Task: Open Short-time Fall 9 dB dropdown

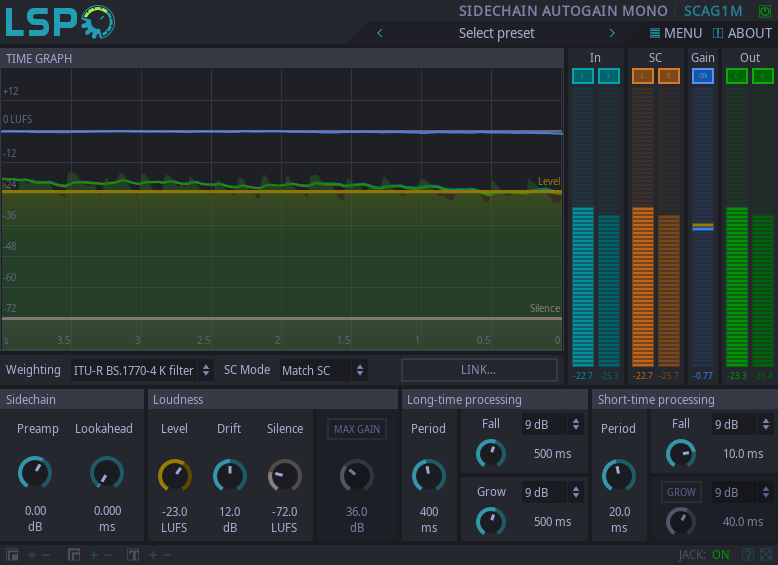Action: 742,424
